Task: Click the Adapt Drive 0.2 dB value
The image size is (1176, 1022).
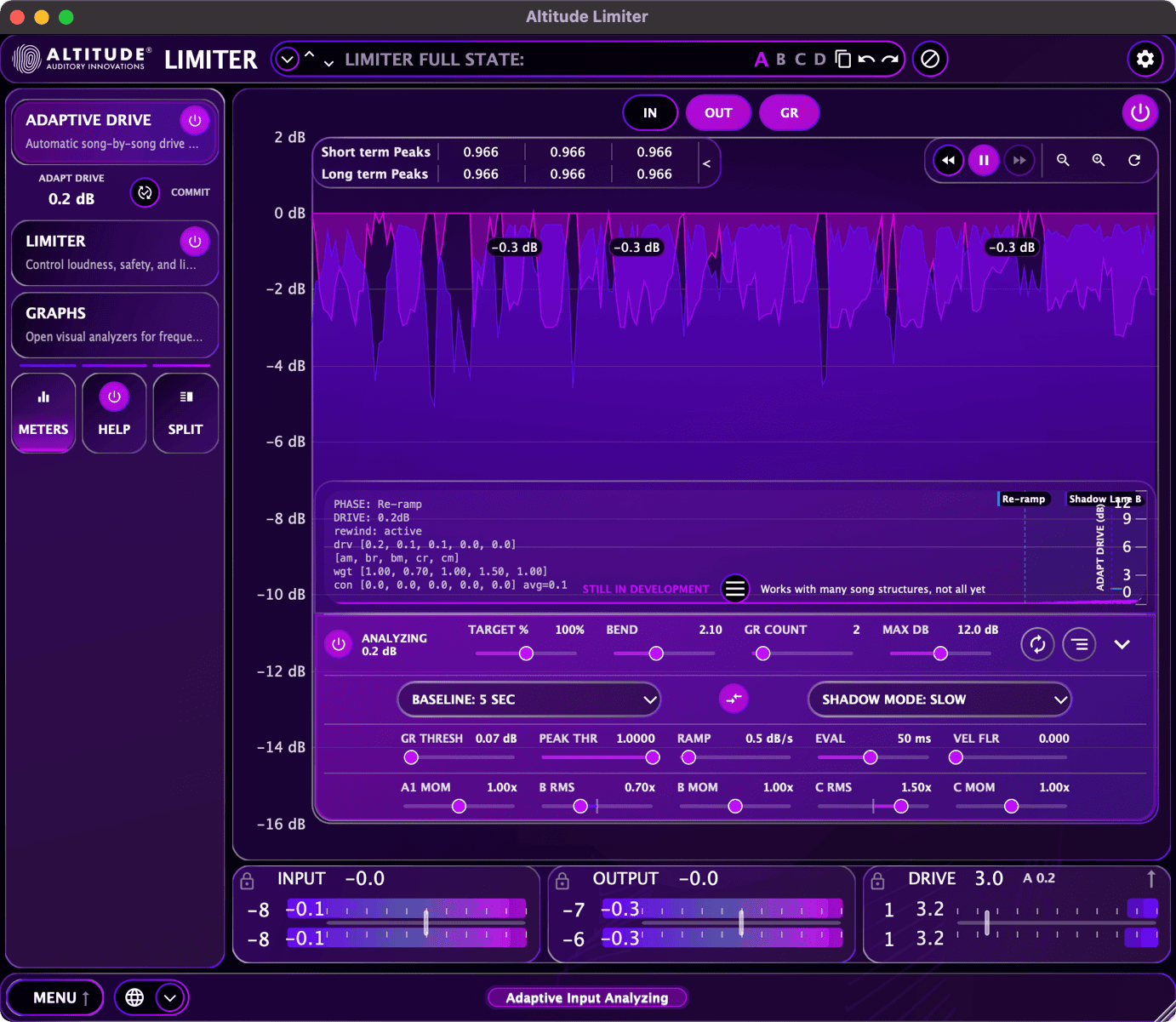Action: [x=71, y=199]
